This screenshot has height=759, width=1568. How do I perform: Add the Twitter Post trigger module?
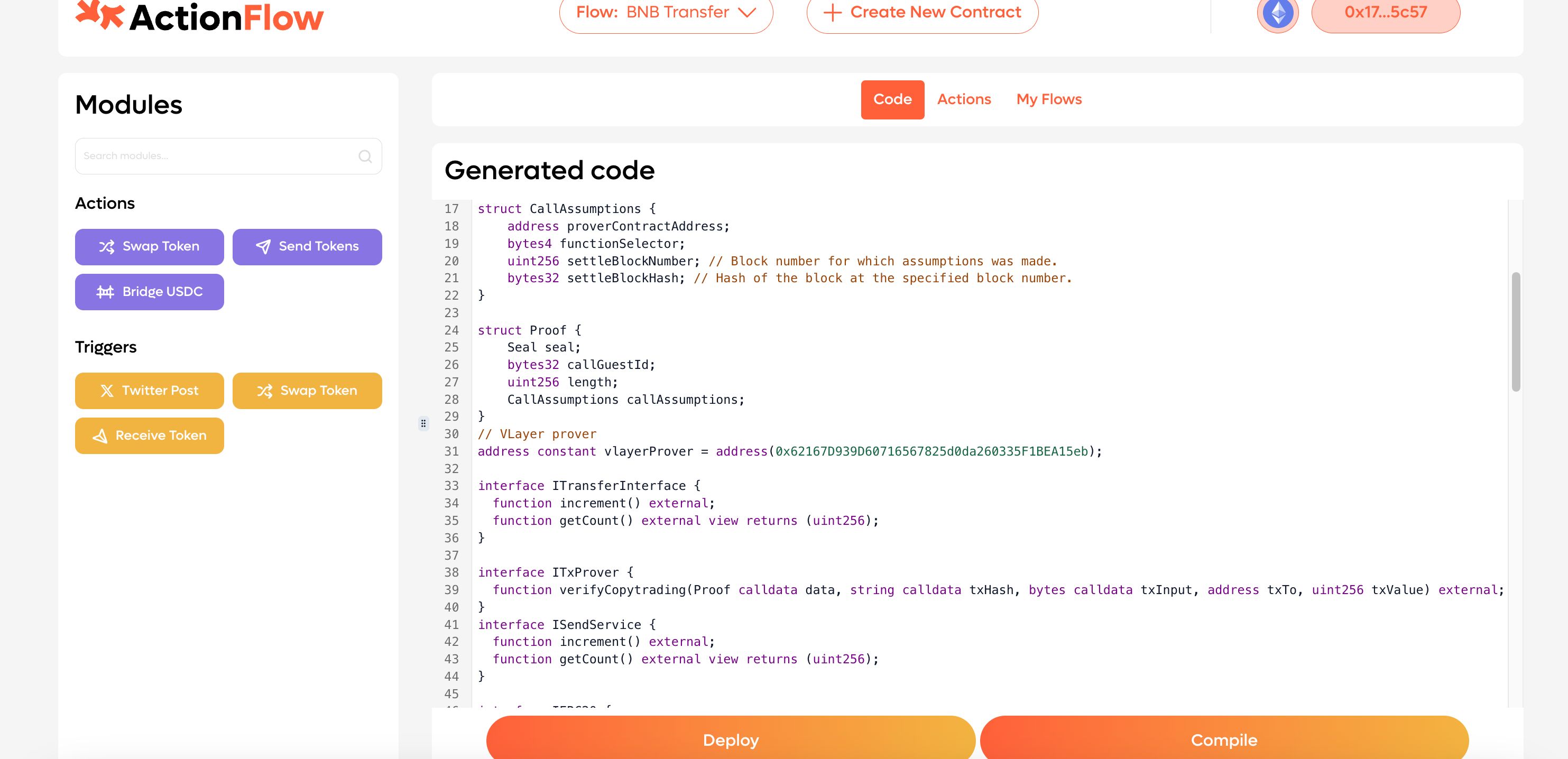[x=149, y=391]
